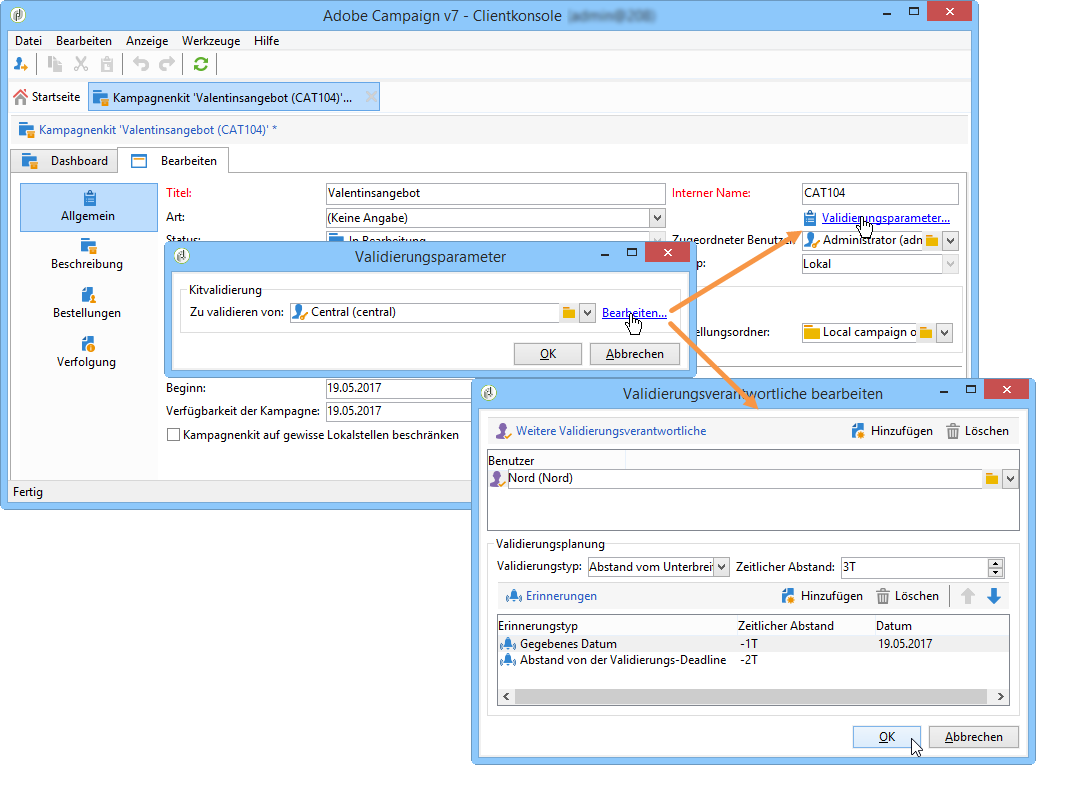Click the Bearbeiten... link in Validierungsparameter dialog

(x=634, y=313)
